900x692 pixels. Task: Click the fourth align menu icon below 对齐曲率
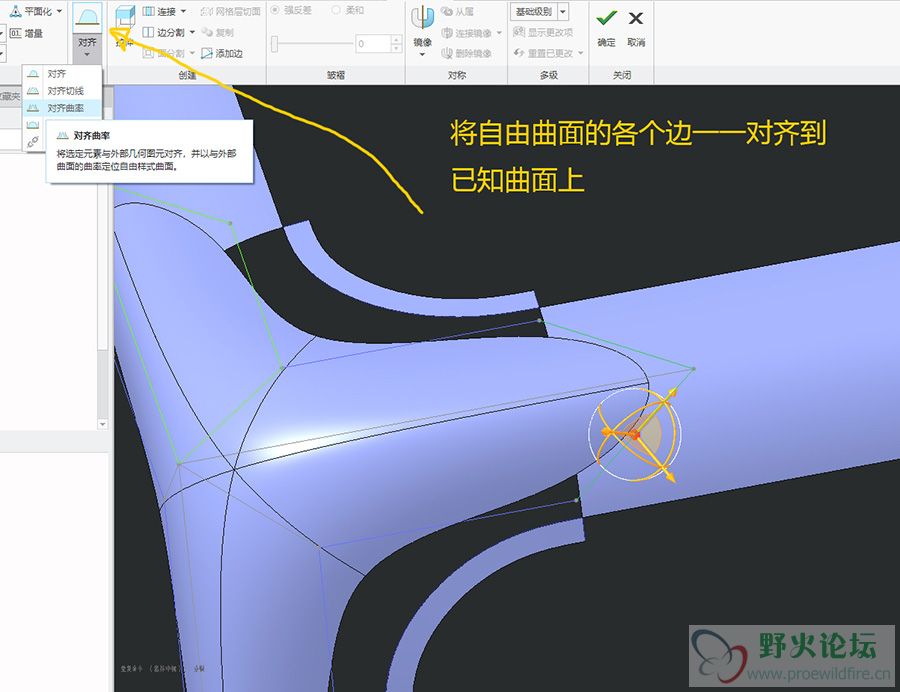pyautogui.click(x=33, y=125)
